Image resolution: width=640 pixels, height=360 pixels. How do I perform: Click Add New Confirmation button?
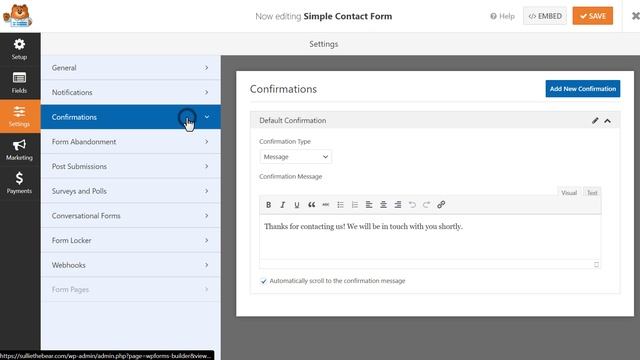(582, 89)
